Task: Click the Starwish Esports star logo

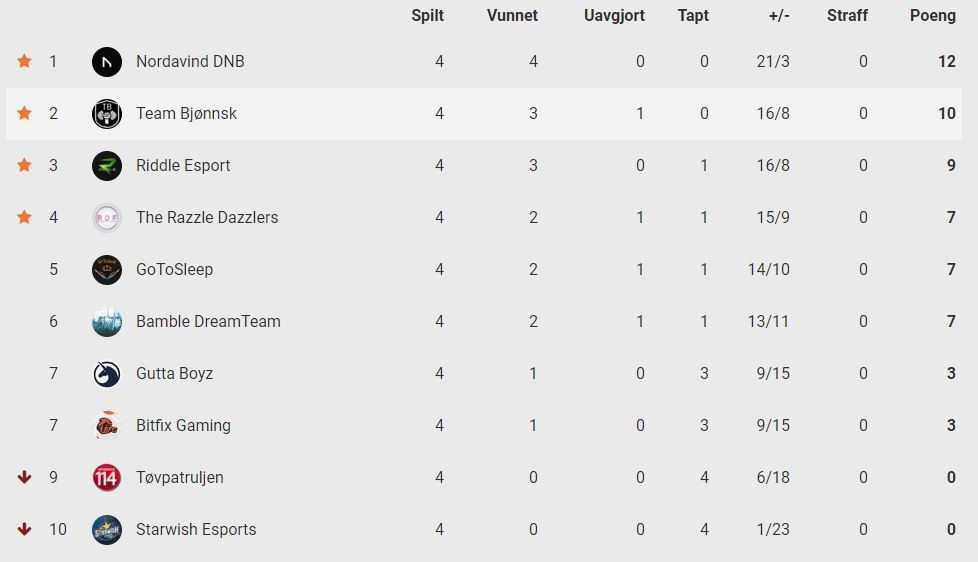Action: pos(107,530)
